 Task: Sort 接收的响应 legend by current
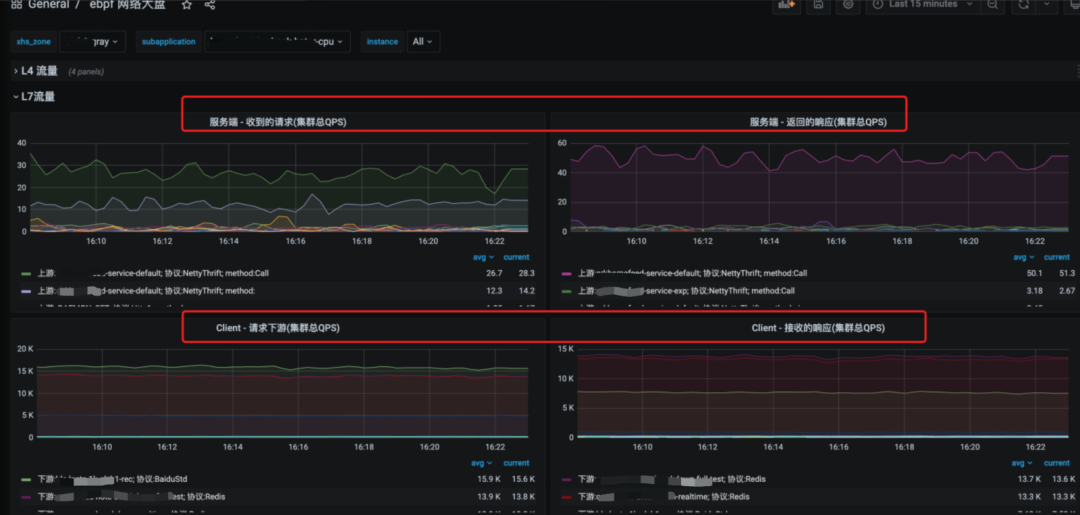click(1057, 463)
